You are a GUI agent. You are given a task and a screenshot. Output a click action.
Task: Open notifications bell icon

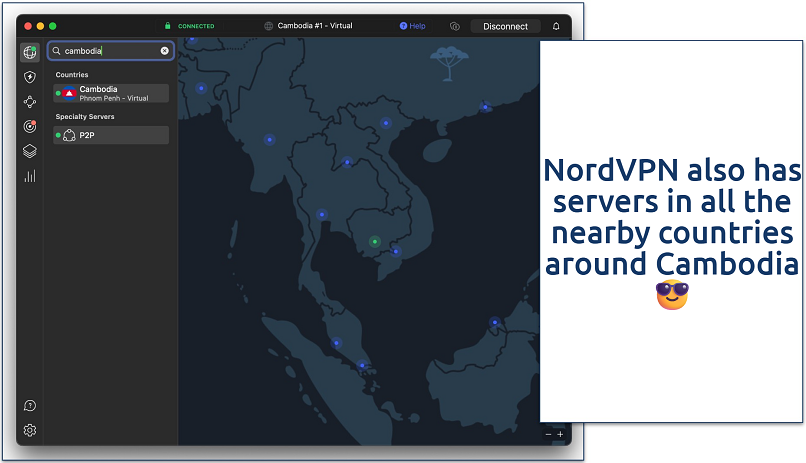556,26
